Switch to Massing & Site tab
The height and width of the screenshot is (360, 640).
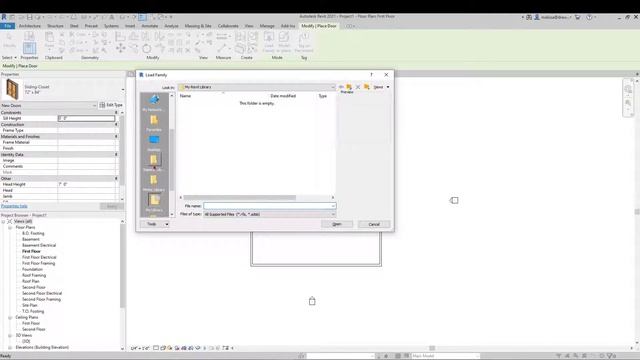pos(198,26)
